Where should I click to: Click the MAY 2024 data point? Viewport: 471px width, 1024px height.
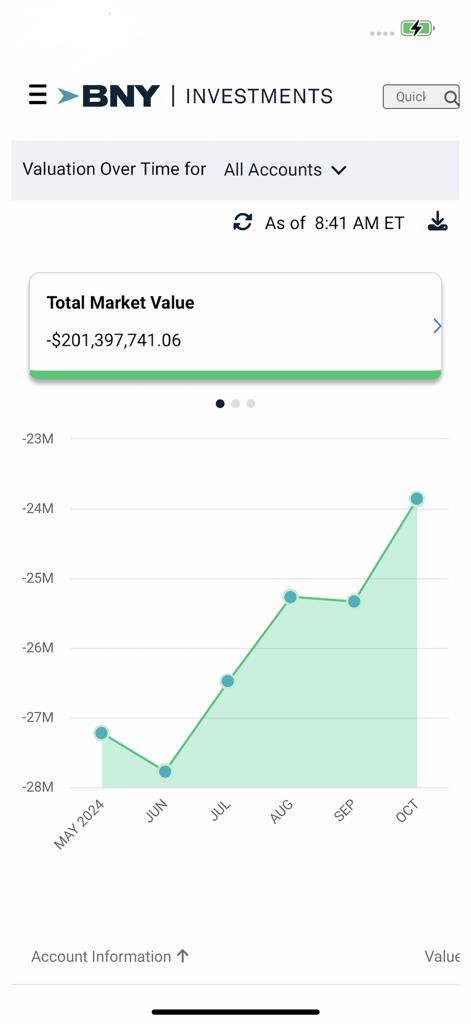click(x=101, y=733)
